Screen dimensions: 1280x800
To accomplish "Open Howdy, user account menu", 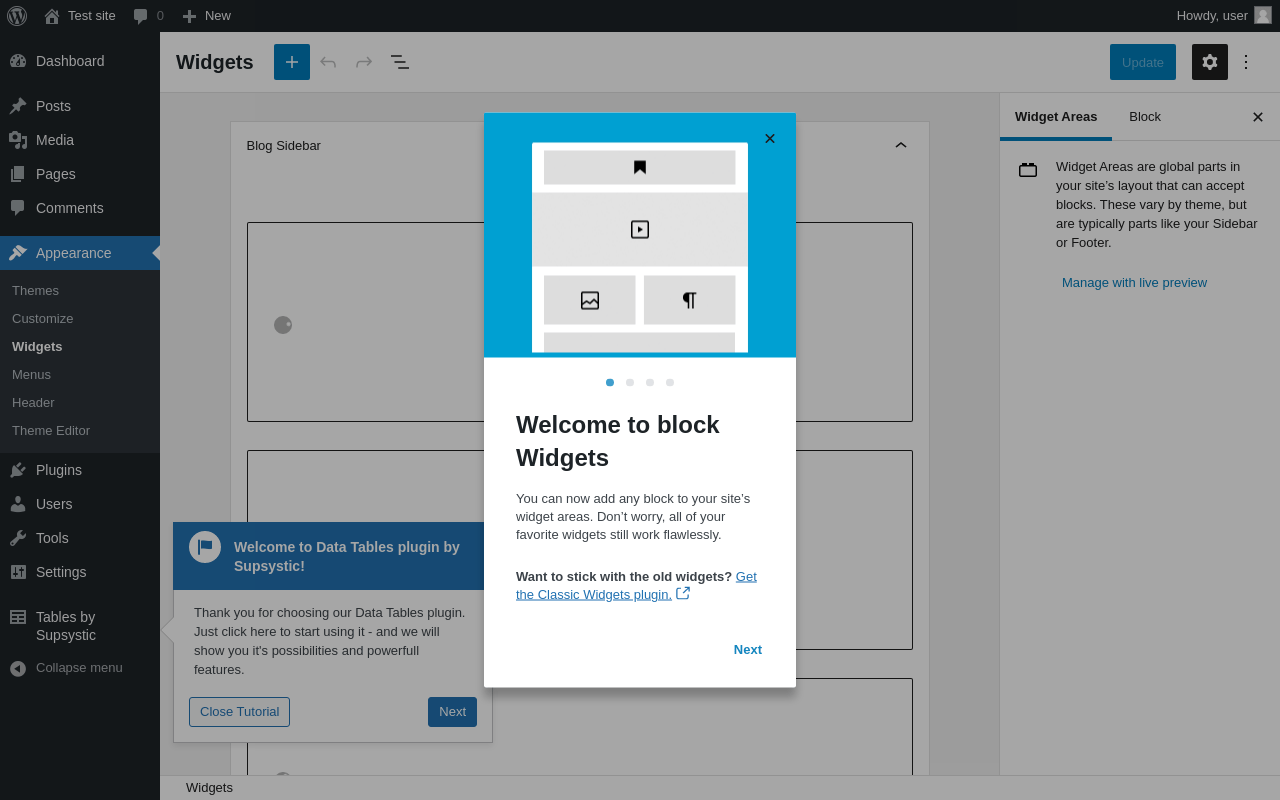I will coord(1224,16).
